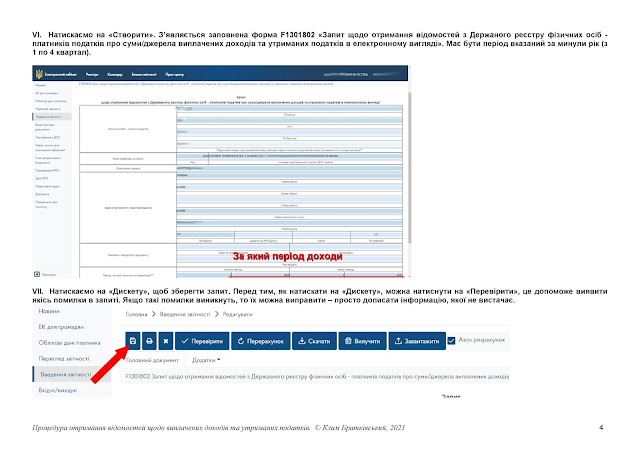
Task: Open Допомога in the sidebar
Action: [42, 194]
